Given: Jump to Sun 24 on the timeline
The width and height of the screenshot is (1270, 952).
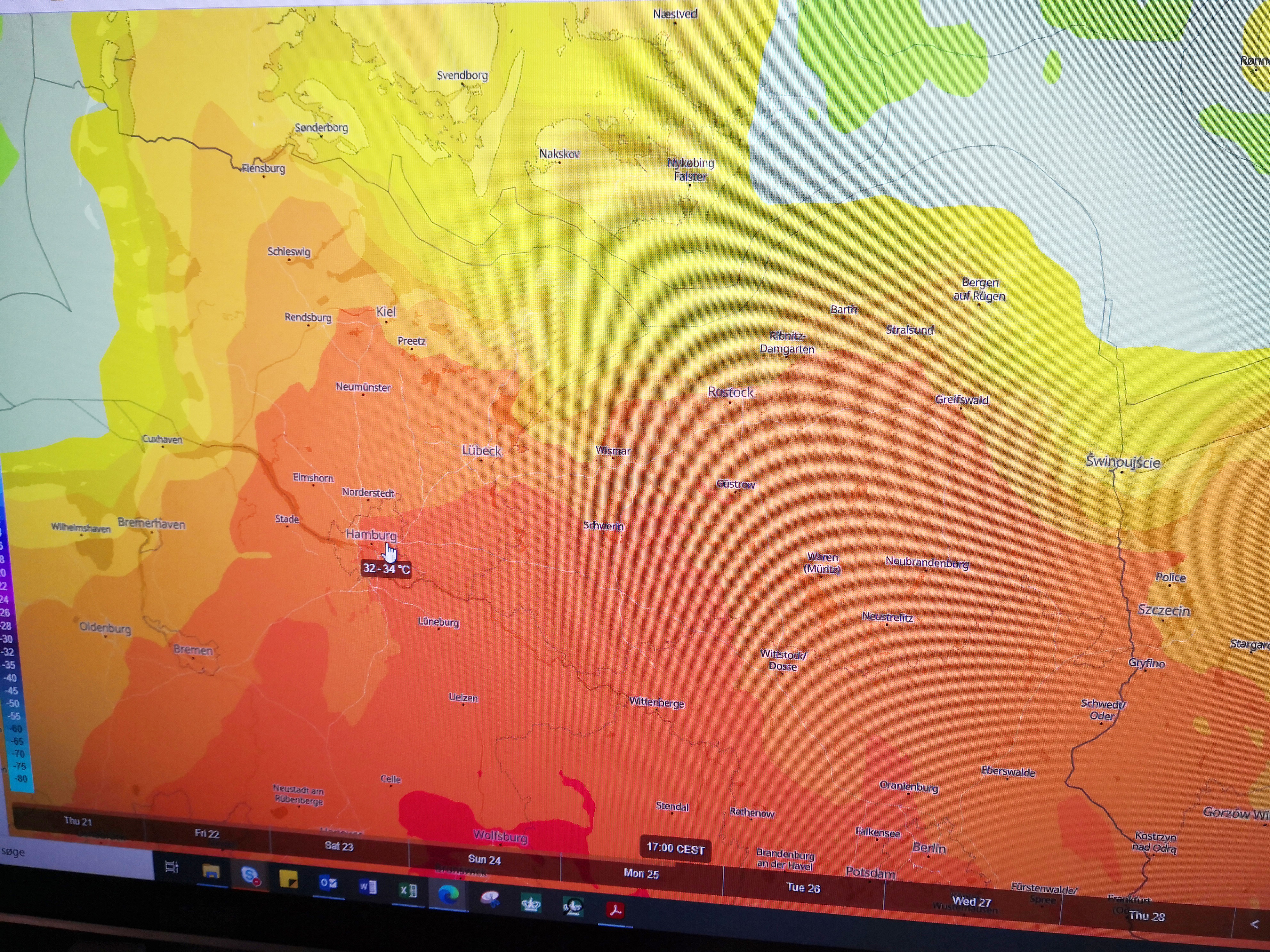Looking at the screenshot, I should pyautogui.click(x=484, y=860).
